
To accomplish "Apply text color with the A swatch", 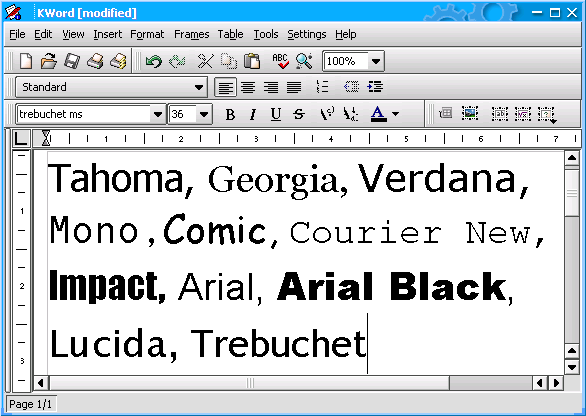I will pos(379,114).
